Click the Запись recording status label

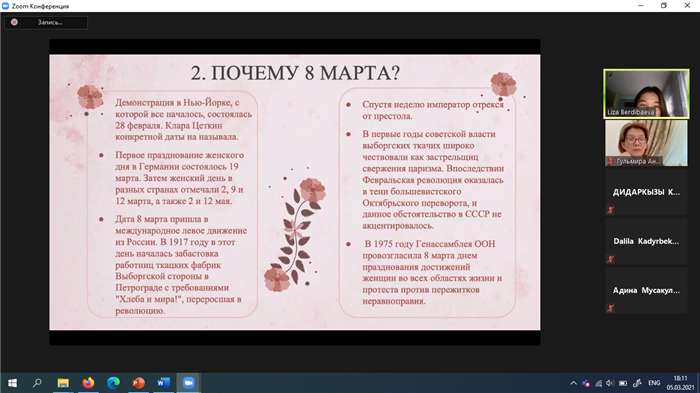click(50, 22)
